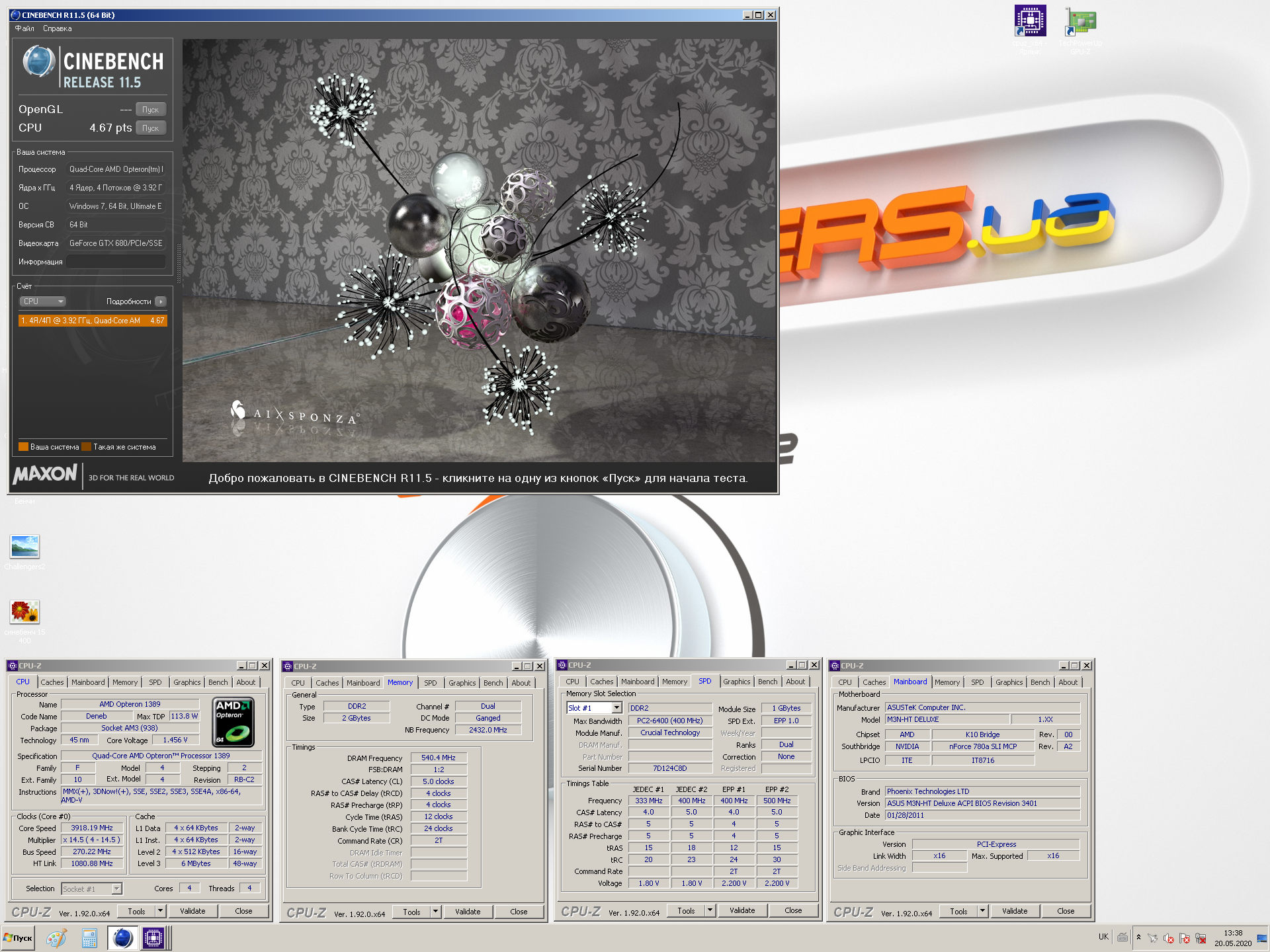
Task: Click the taskbar clock
Action: click(x=1233, y=938)
